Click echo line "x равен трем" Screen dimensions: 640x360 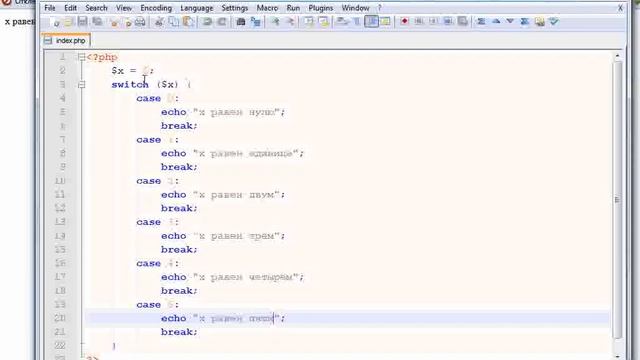223,236
